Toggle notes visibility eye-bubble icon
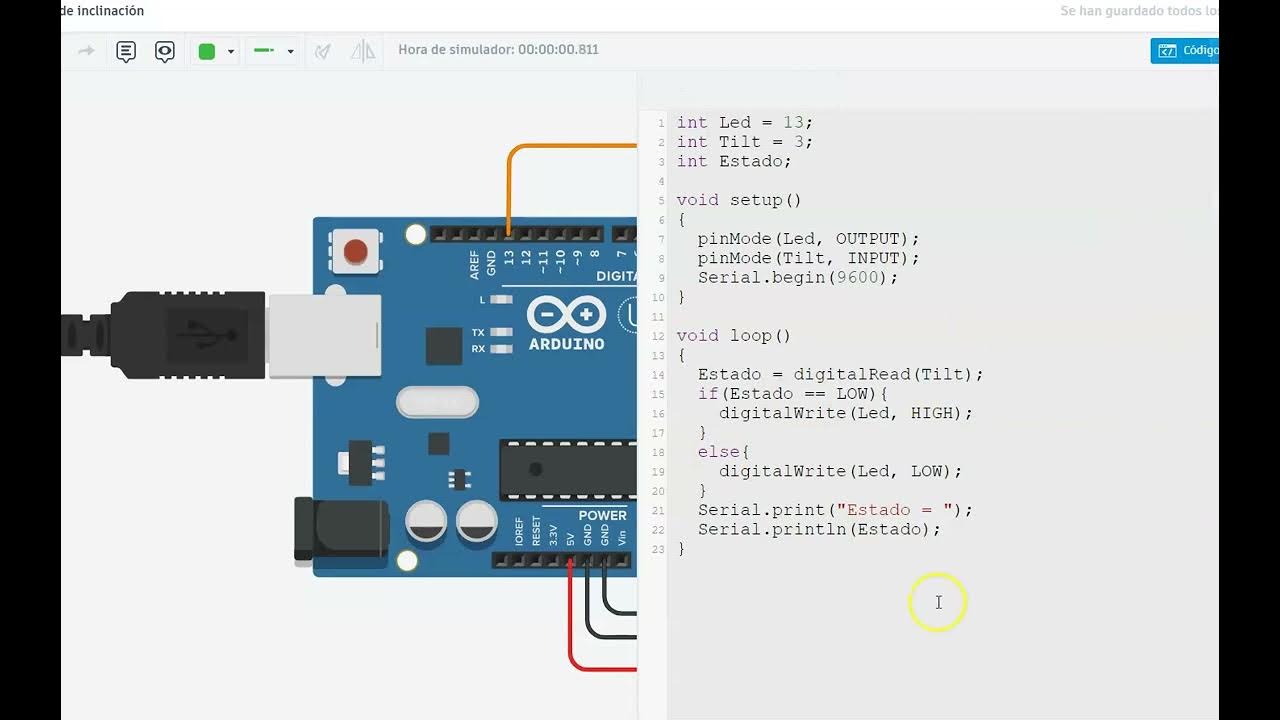 coord(165,51)
